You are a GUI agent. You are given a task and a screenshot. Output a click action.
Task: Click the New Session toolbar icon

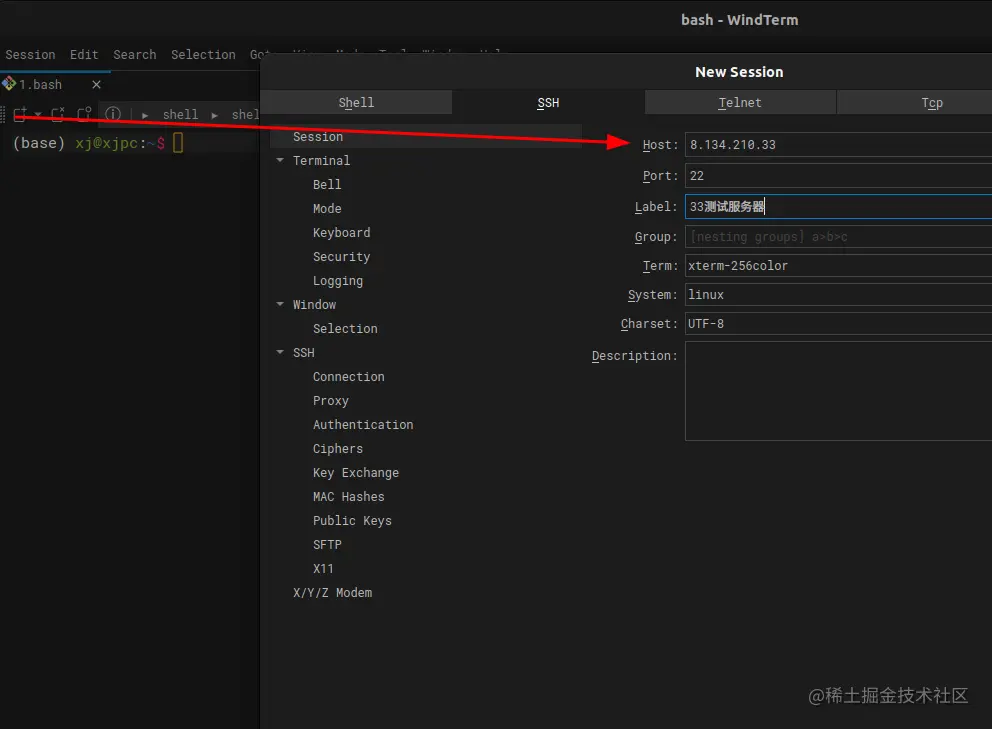click(20, 114)
